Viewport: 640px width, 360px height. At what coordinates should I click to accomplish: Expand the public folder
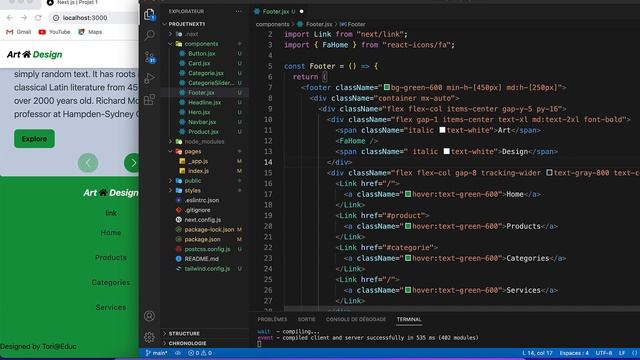193,181
